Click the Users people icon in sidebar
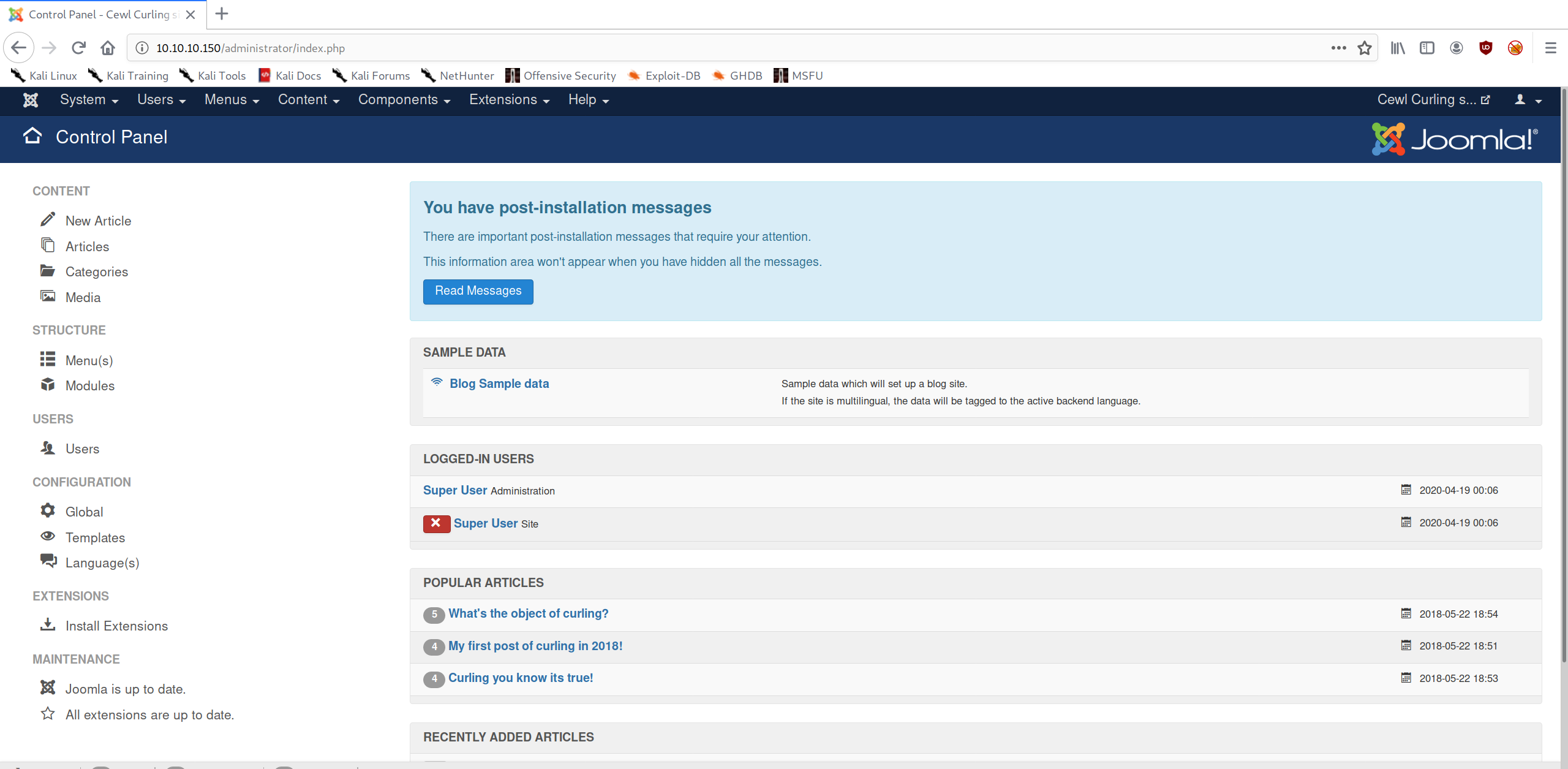Viewport: 1568px width, 769px height. coord(48,447)
